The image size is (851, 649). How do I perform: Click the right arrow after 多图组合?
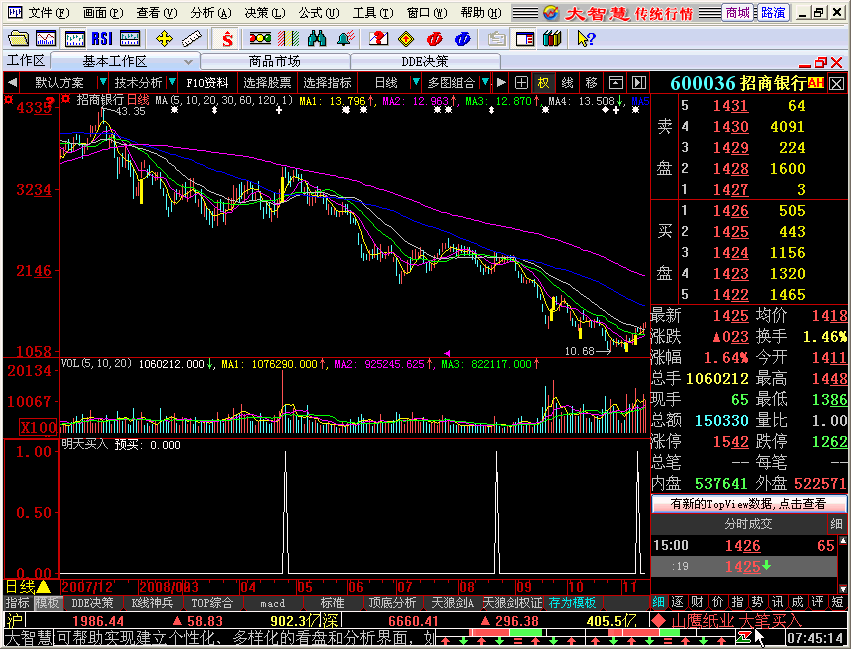pyautogui.click(x=501, y=82)
